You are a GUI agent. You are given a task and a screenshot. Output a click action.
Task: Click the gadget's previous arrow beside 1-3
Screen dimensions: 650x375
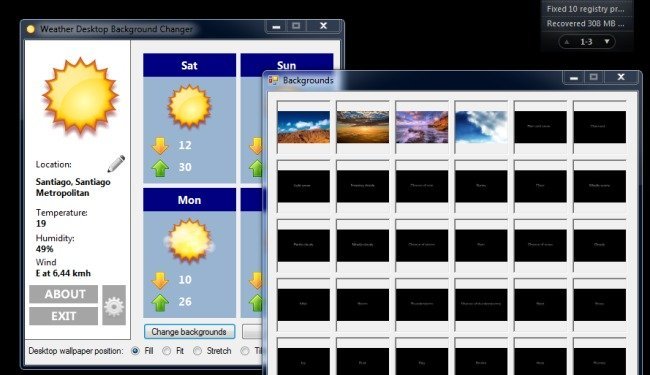tap(567, 42)
